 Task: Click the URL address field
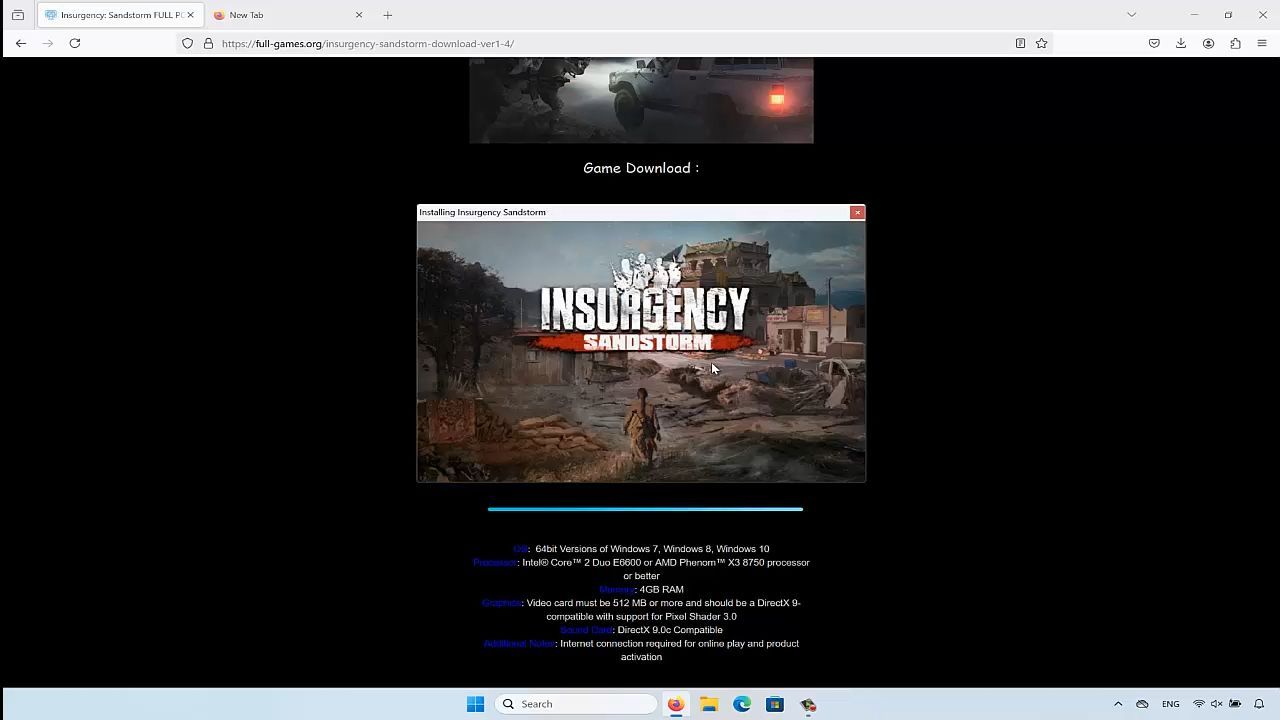pyautogui.click(x=600, y=43)
